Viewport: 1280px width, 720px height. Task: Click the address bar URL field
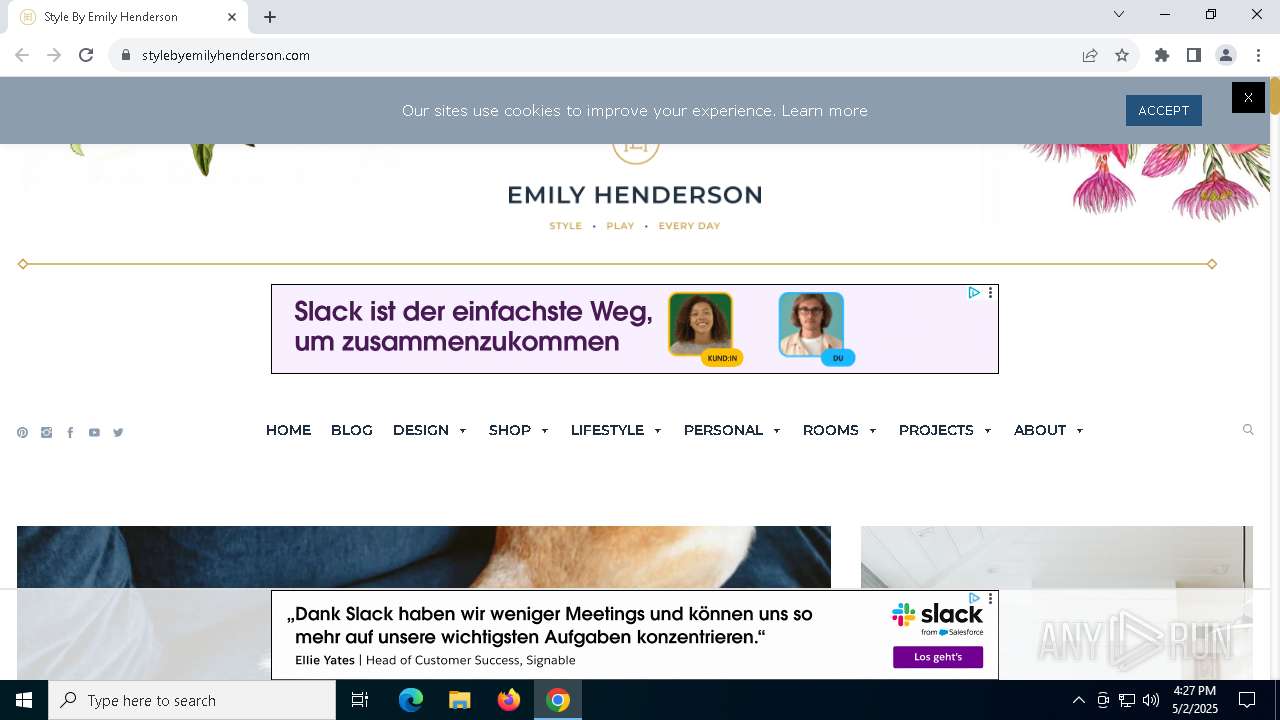pos(600,55)
